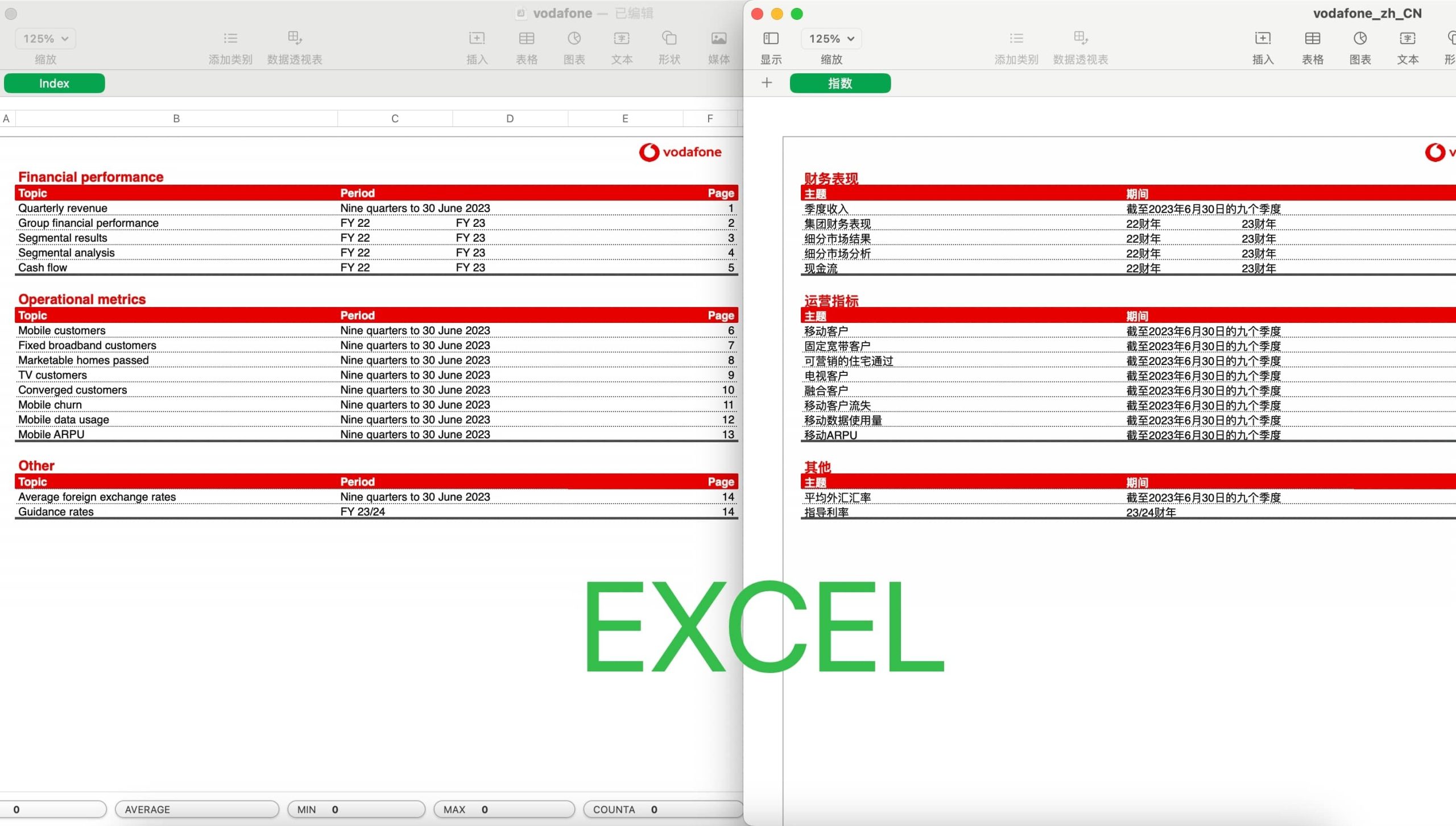This screenshot has width=1456, height=826.
Task: Click 插入 icon in vodafone_zh_CN window
Action: (1263, 38)
